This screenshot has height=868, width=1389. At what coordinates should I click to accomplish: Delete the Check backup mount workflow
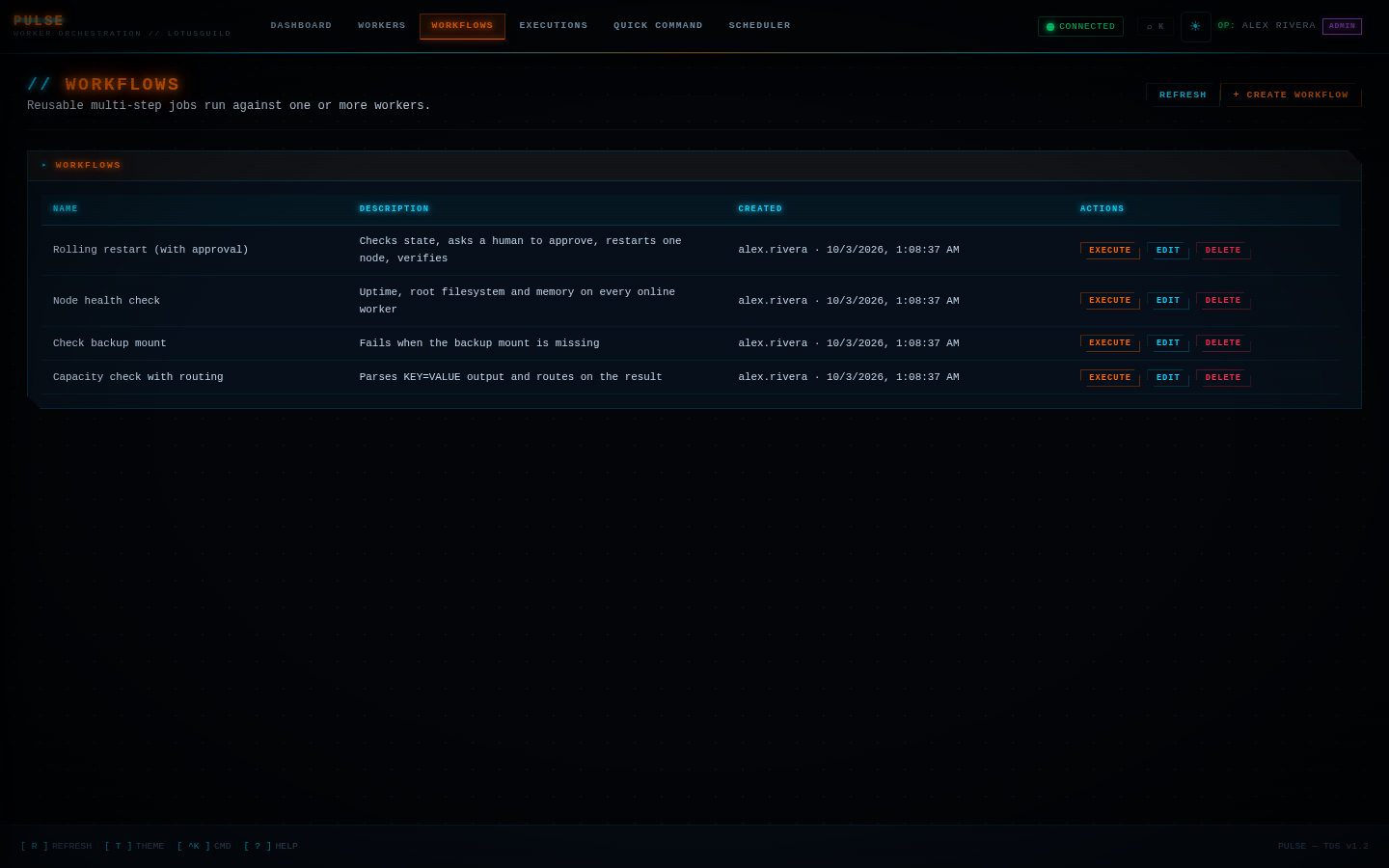click(x=1223, y=343)
